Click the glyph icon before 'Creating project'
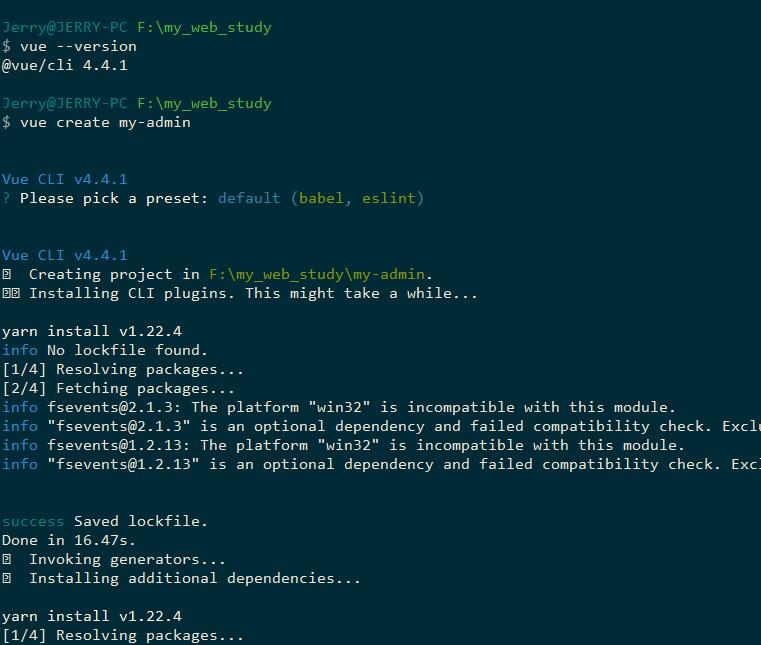761x645 pixels. pyautogui.click(x=6, y=275)
